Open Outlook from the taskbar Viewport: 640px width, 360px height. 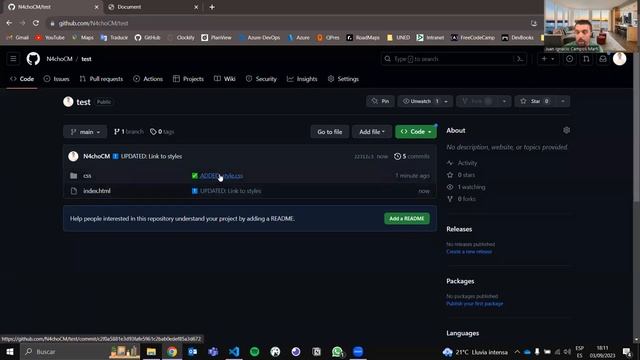193,351
